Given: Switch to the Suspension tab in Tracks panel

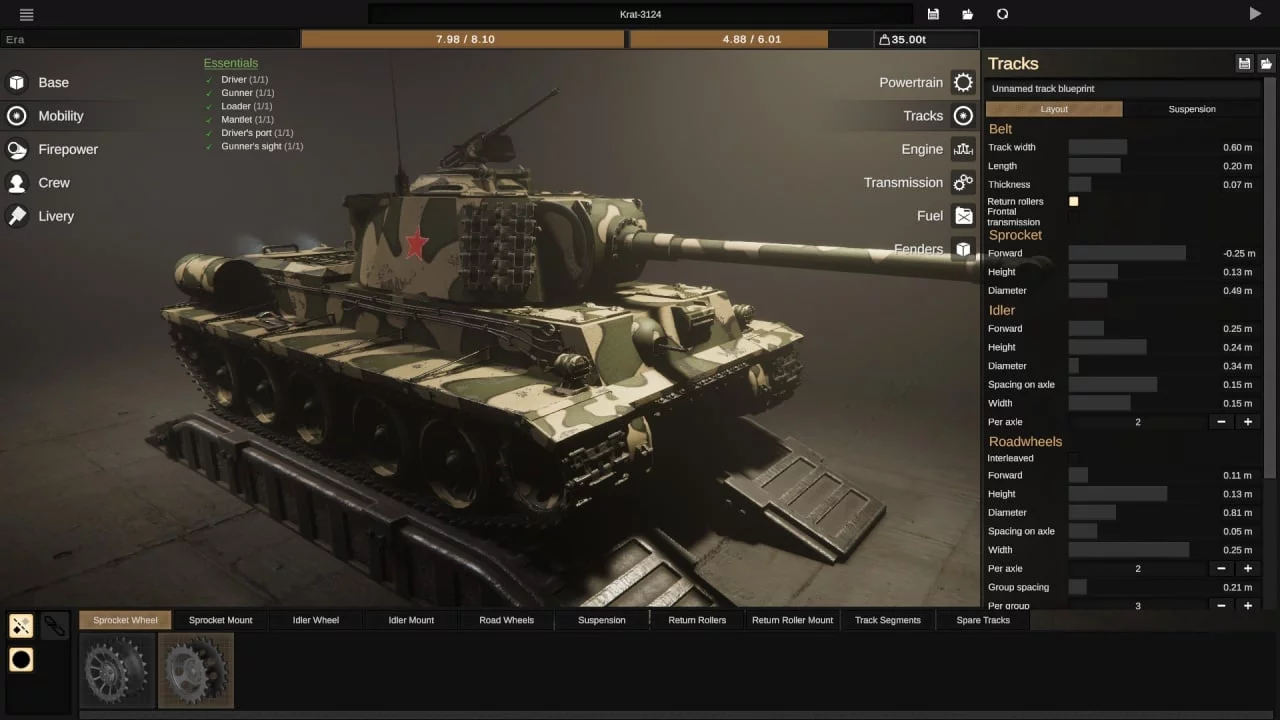Looking at the screenshot, I should tap(1192, 109).
